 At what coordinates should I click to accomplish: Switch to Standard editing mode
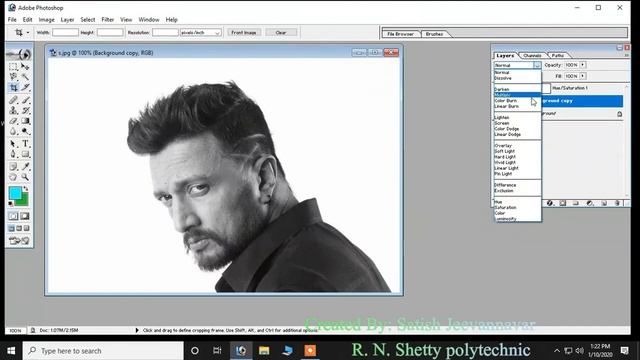[13, 216]
